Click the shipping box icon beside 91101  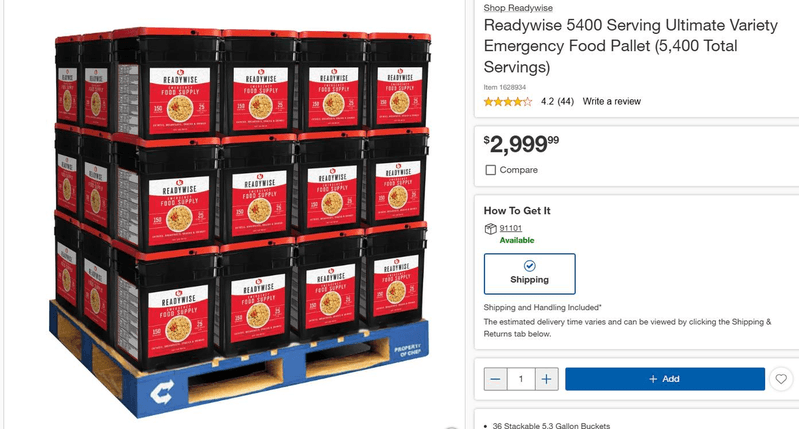coord(490,229)
